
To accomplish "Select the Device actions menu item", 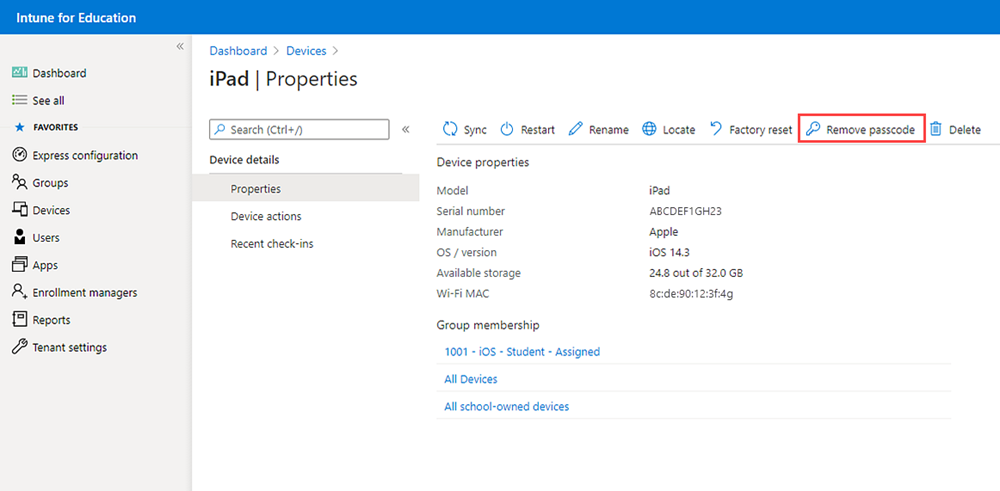I will tap(266, 217).
